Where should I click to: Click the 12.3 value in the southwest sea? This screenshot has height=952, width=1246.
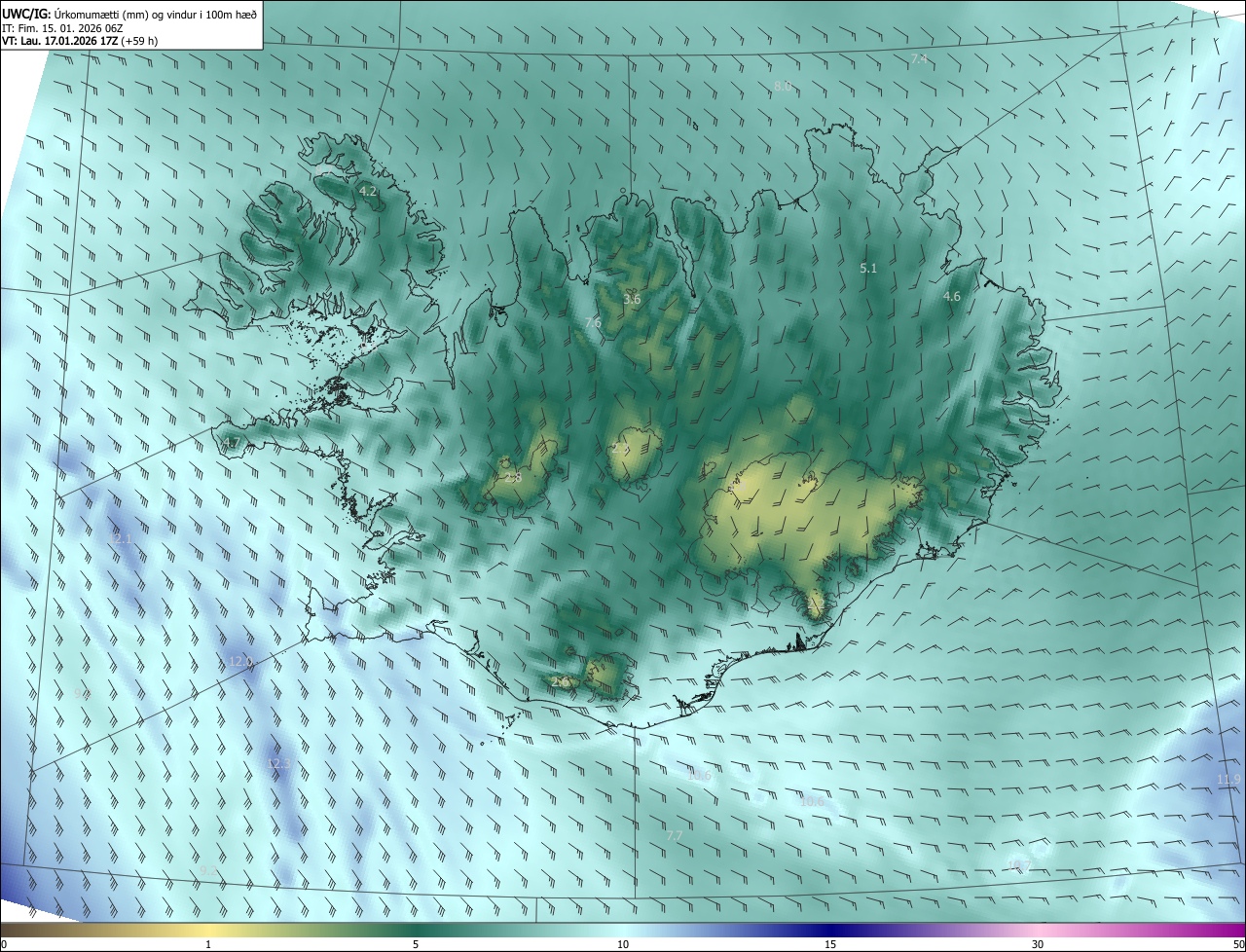pyautogui.click(x=278, y=764)
